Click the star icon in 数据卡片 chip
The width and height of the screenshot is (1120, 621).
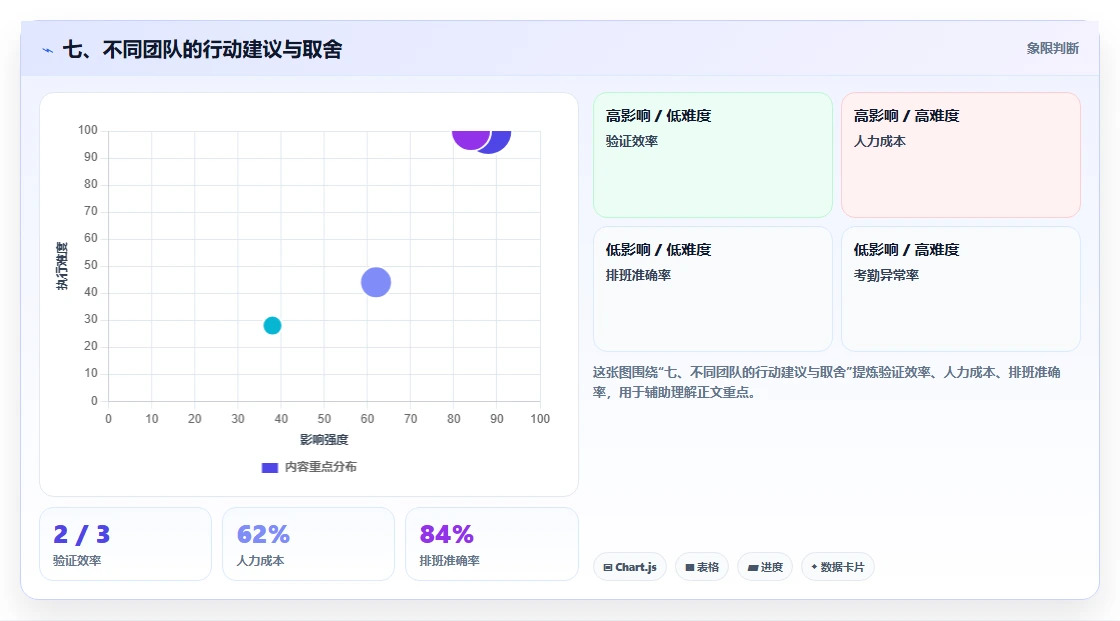(x=814, y=567)
